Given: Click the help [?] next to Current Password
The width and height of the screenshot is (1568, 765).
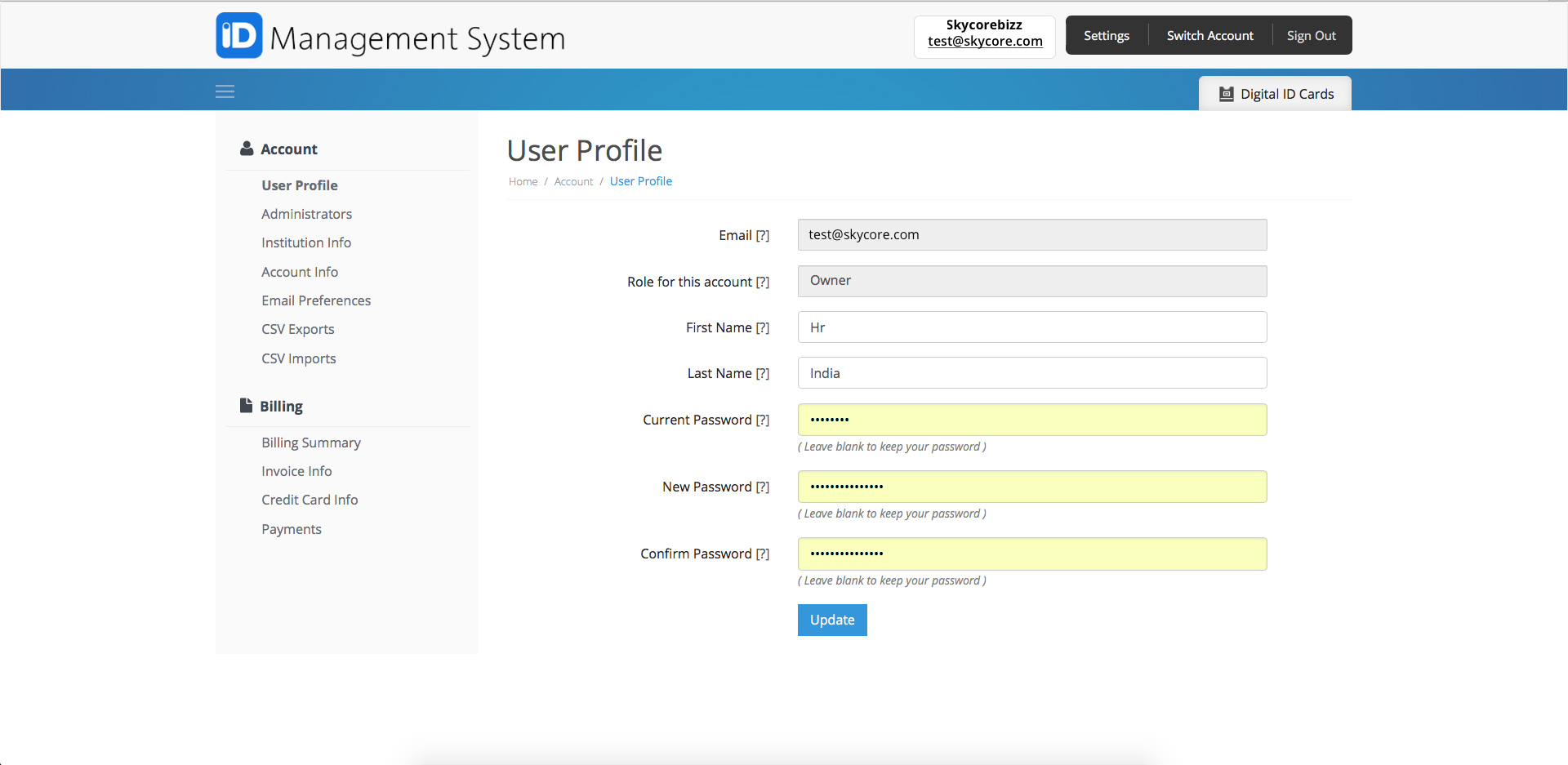Looking at the screenshot, I should pos(763,420).
